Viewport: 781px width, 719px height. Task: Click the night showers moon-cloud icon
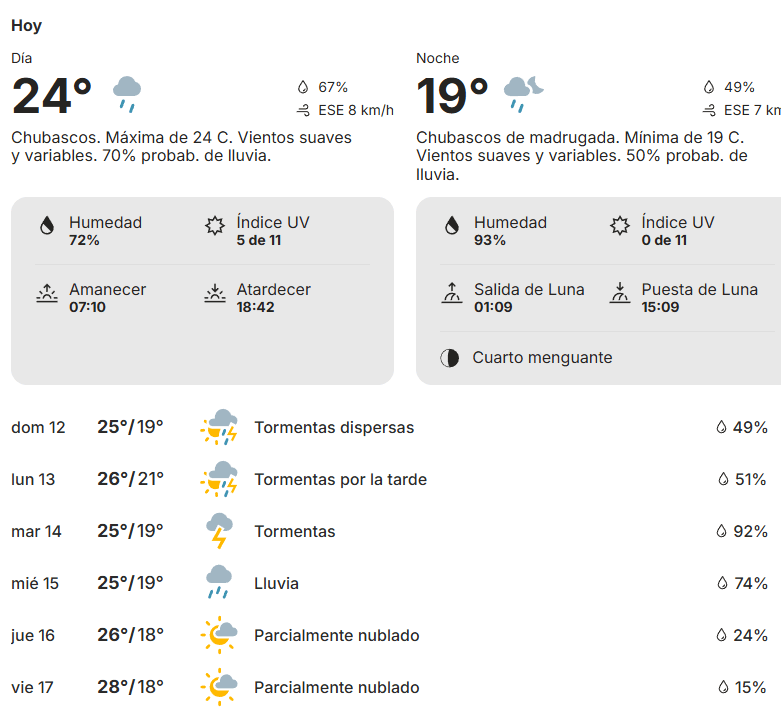pos(523,93)
